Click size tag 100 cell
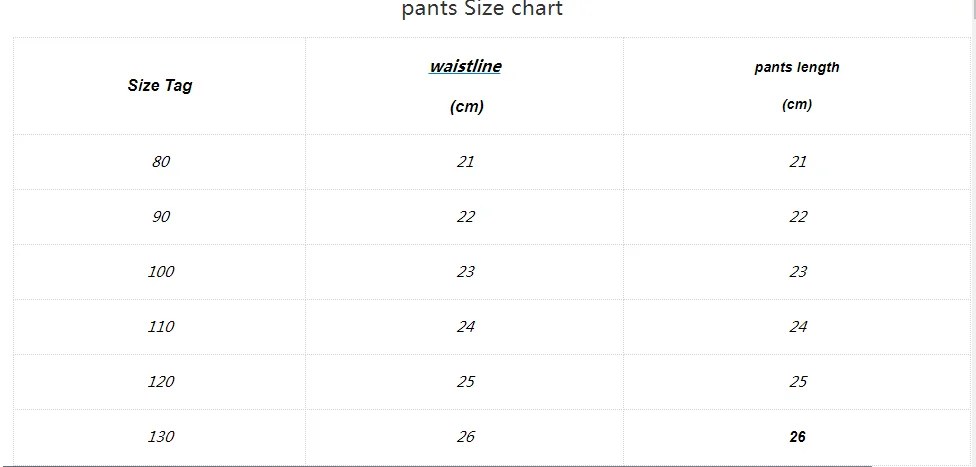This screenshot has height=467, width=976. pos(161,271)
